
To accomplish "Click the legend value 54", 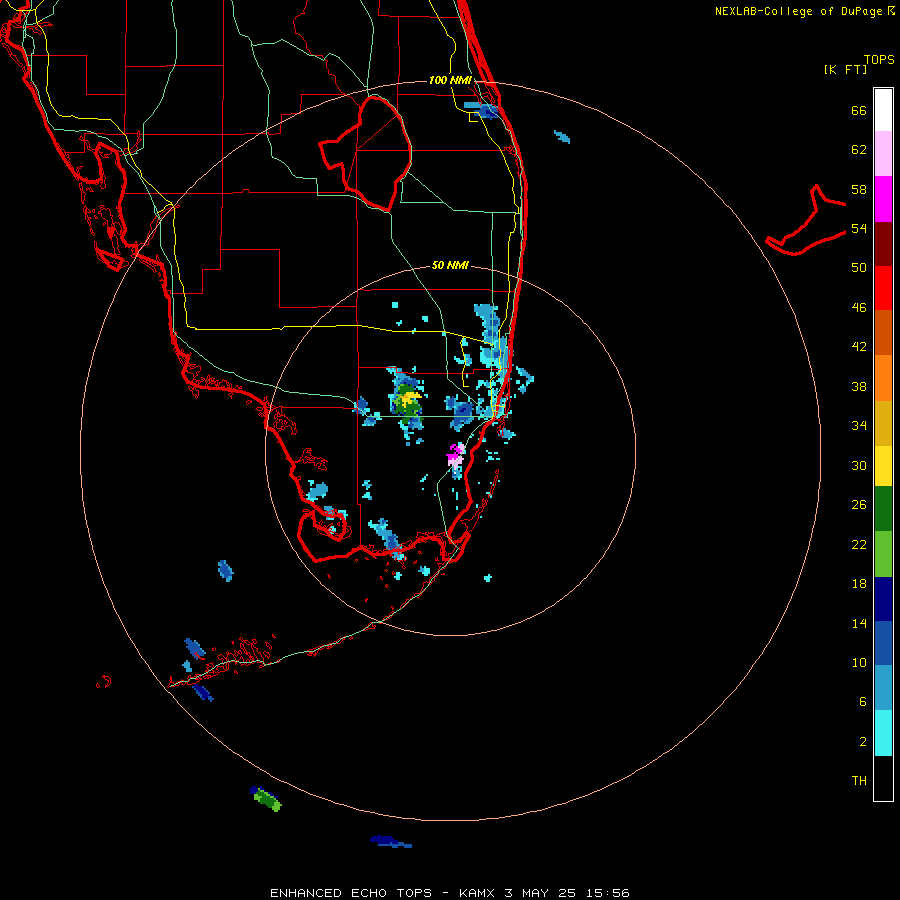I will click(x=859, y=228).
